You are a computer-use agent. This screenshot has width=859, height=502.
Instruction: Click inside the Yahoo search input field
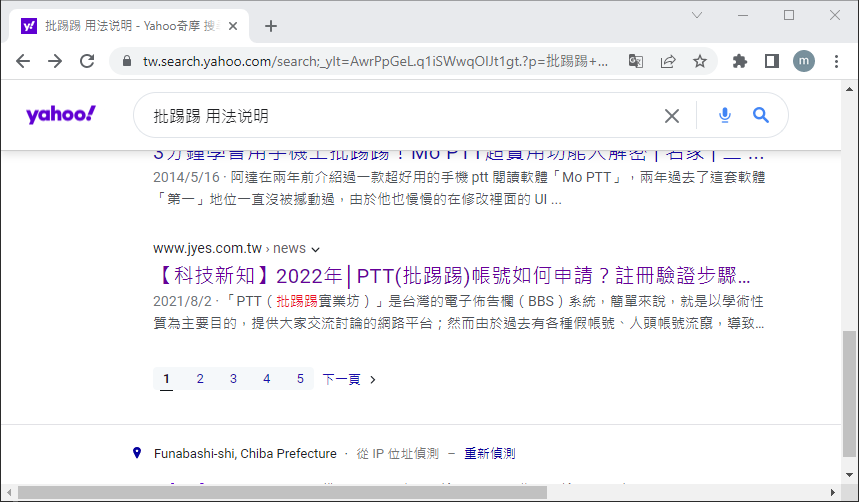point(405,116)
